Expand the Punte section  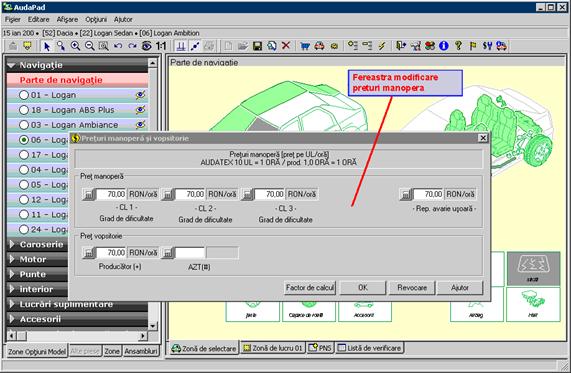[12, 274]
